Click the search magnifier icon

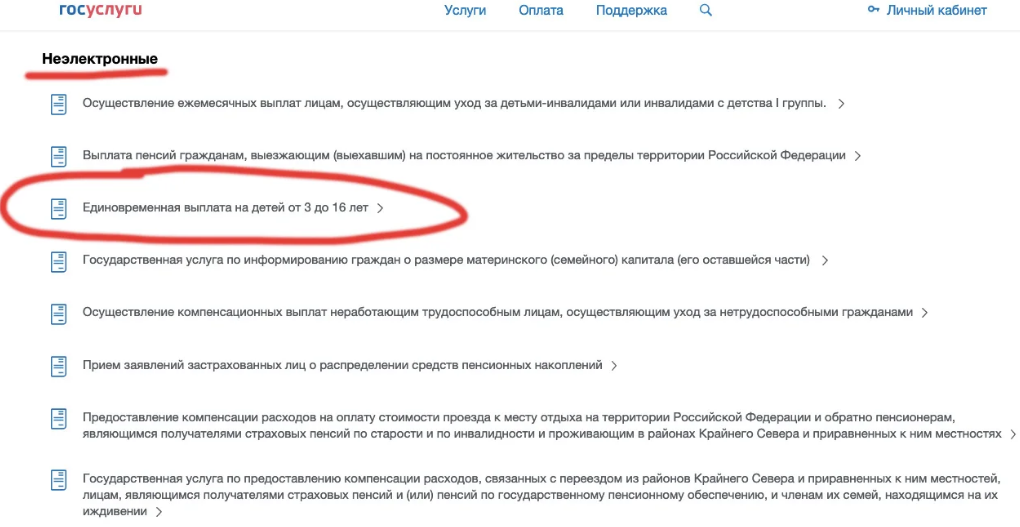point(706,10)
